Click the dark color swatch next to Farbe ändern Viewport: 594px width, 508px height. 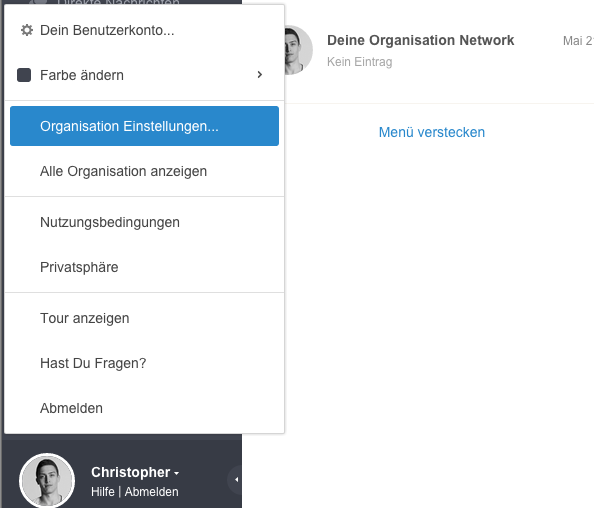(x=24, y=75)
